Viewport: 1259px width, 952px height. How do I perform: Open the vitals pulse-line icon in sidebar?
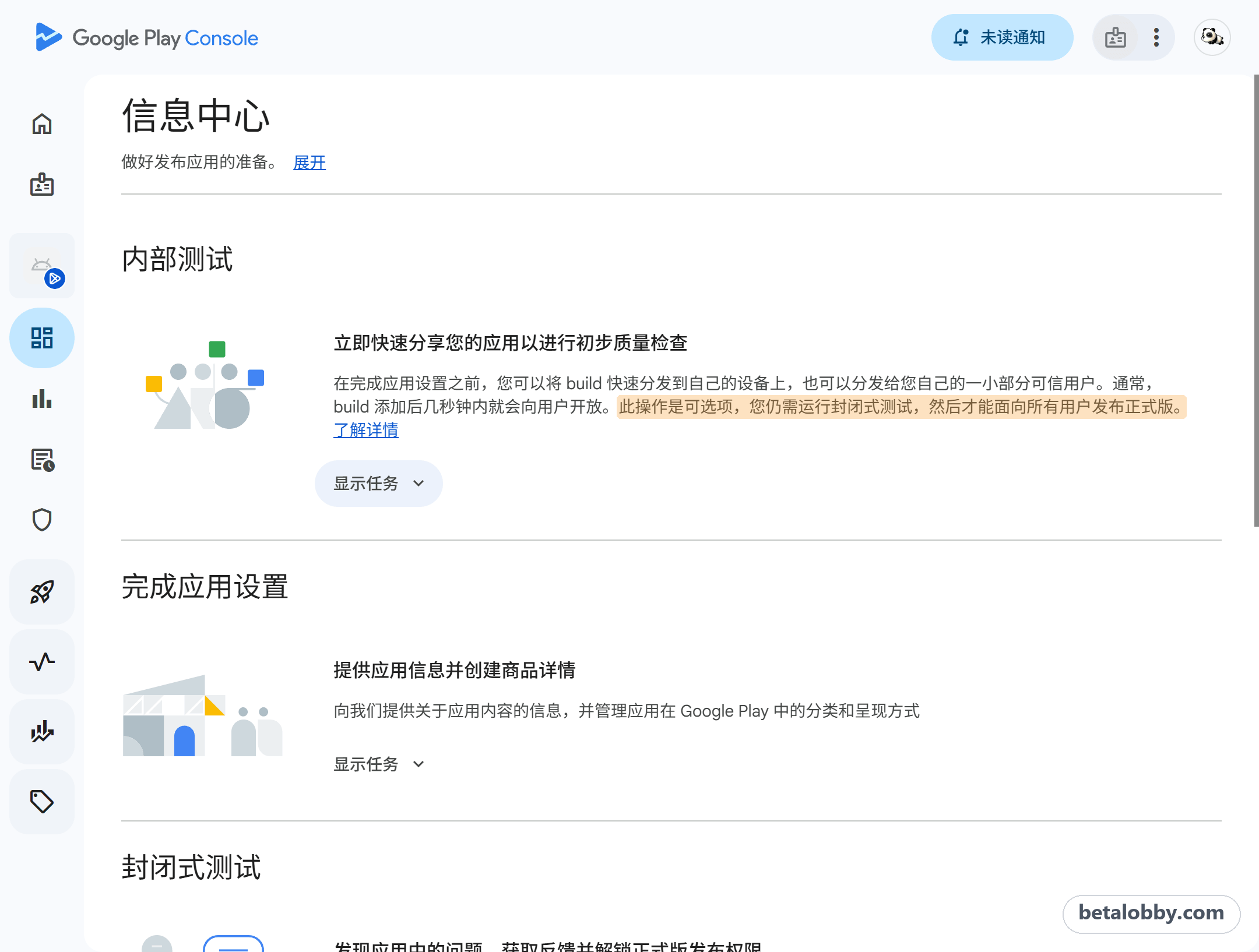42,662
